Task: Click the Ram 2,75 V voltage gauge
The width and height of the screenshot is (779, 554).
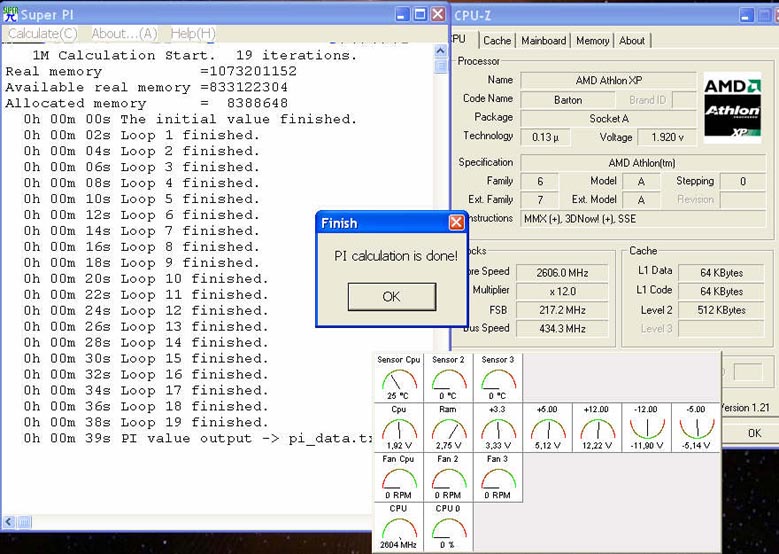Action: 448,427
